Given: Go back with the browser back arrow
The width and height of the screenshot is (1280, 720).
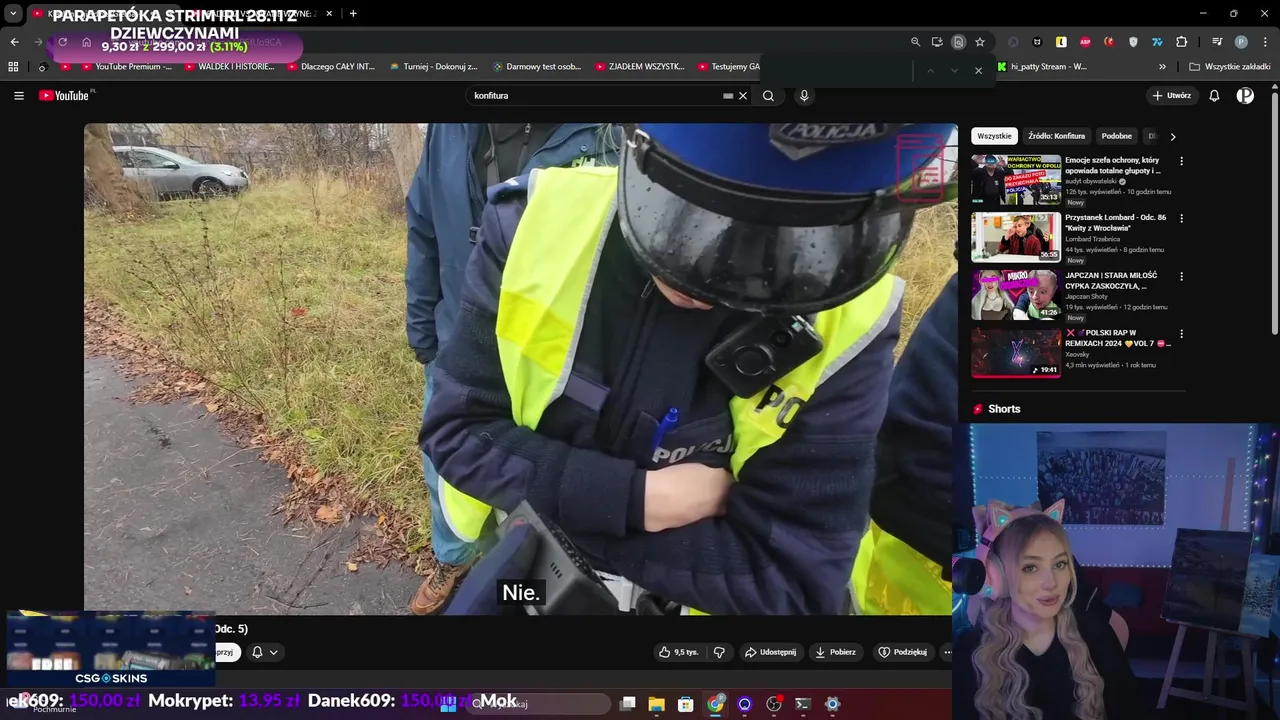Looking at the screenshot, I should 14,42.
